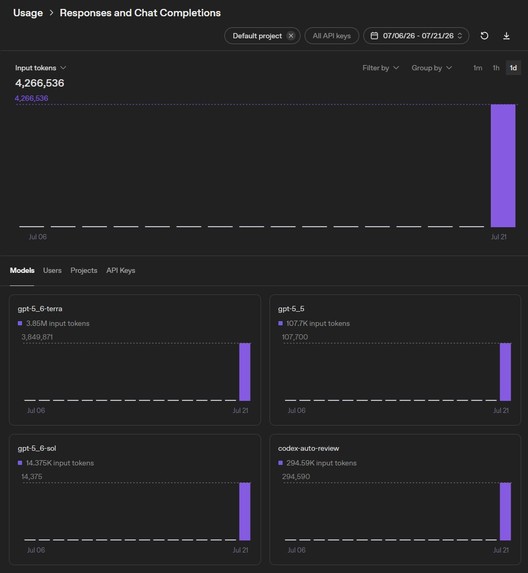Click purple legend swatch for 107.7K input tokens

pos(280,323)
